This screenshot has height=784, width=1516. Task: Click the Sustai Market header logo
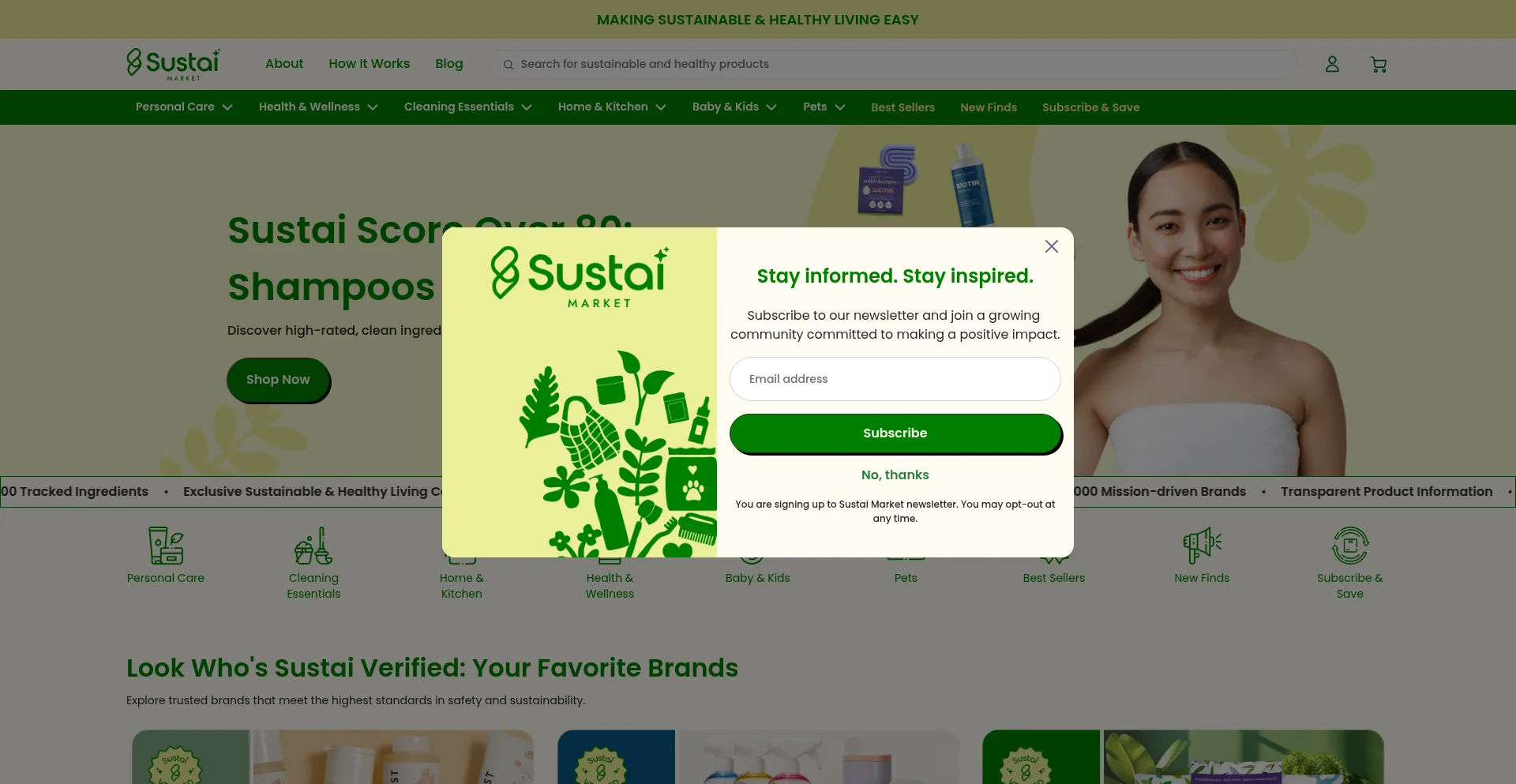click(174, 64)
